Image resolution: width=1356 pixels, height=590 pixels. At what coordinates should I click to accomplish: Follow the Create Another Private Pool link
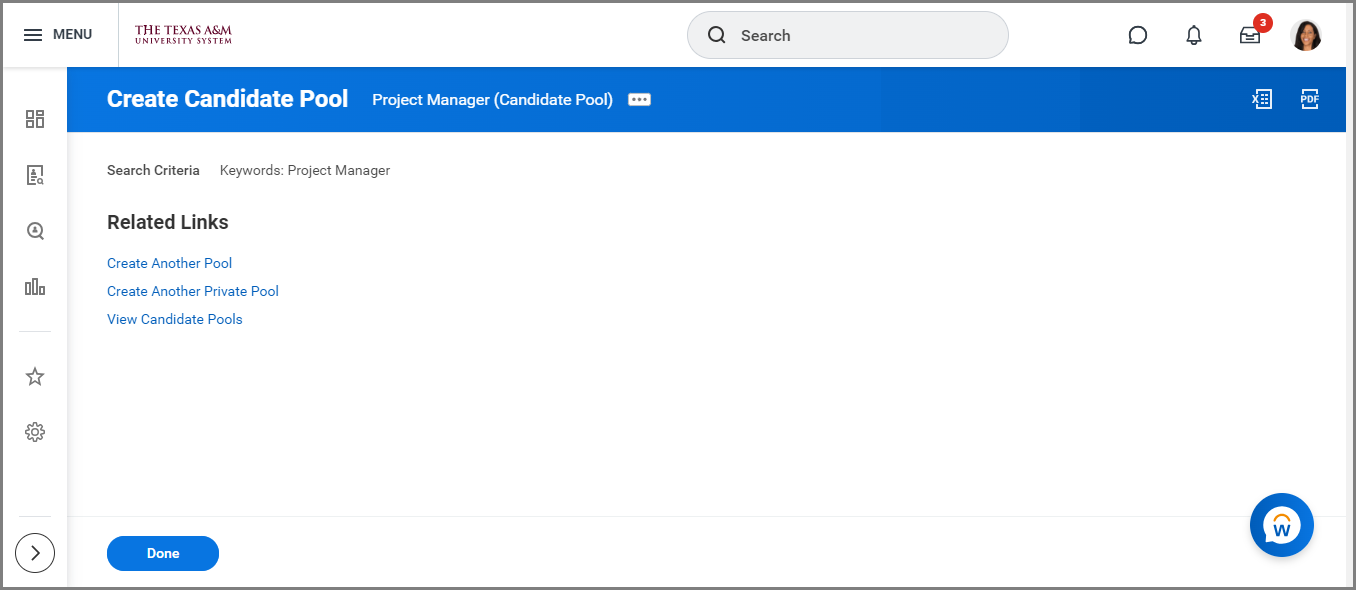pos(193,292)
